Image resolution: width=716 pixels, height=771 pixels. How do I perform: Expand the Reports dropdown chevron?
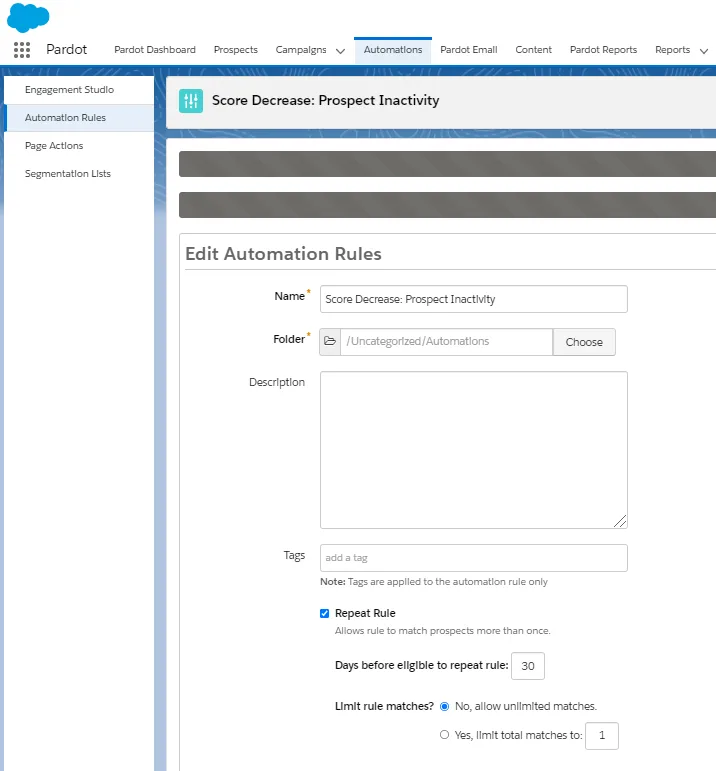tap(704, 51)
